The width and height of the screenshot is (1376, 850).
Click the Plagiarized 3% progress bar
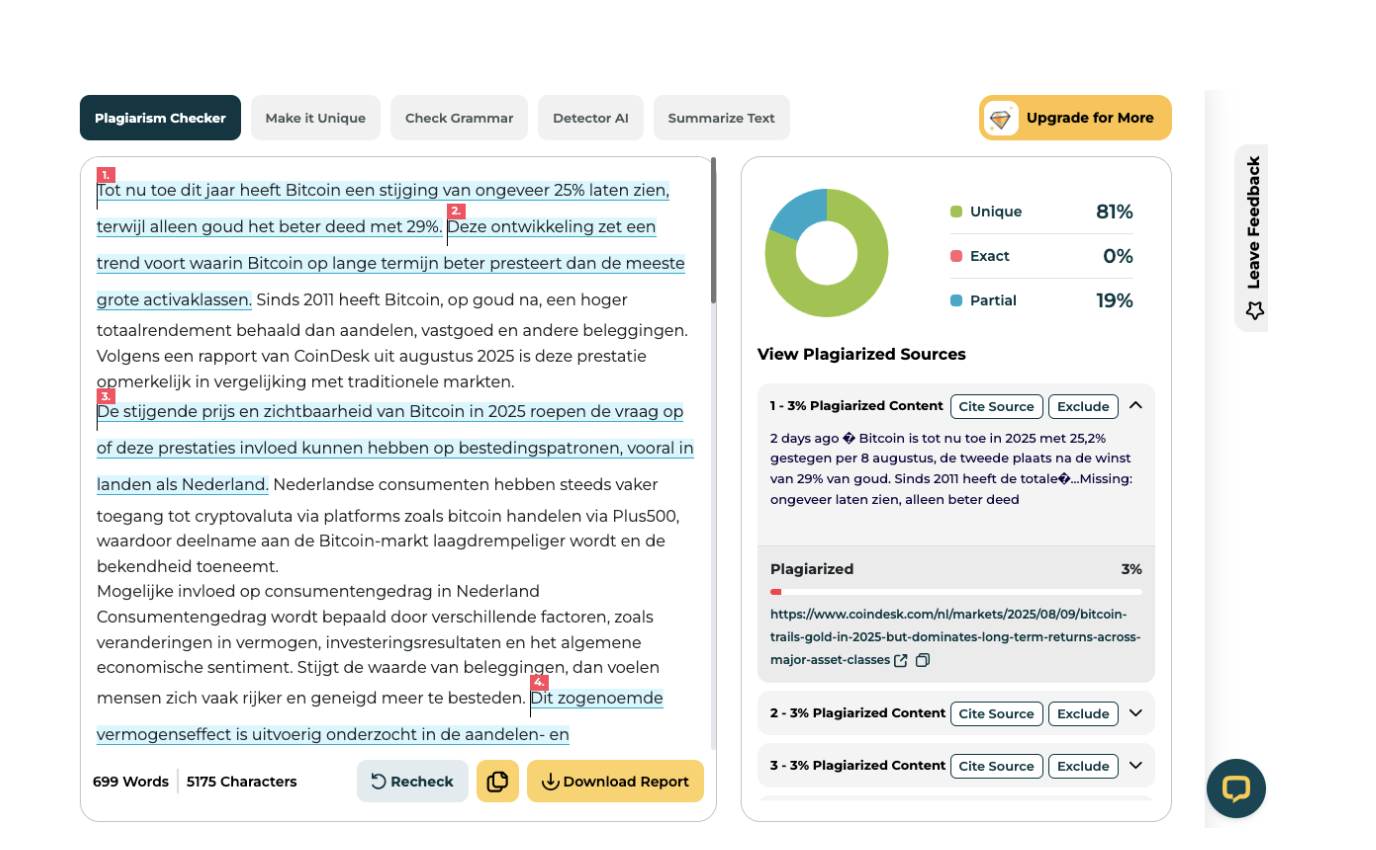pos(956,592)
